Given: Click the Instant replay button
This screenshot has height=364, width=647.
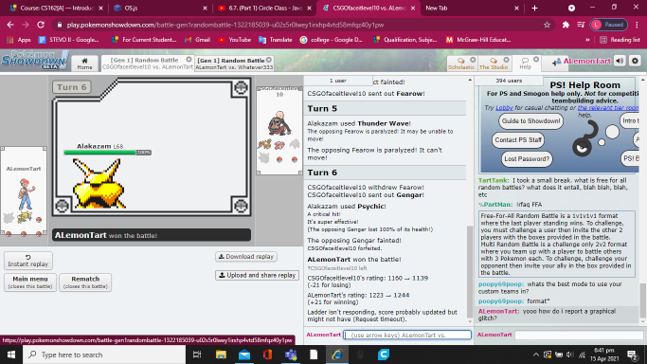Looking at the screenshot, I should [28, 260].
